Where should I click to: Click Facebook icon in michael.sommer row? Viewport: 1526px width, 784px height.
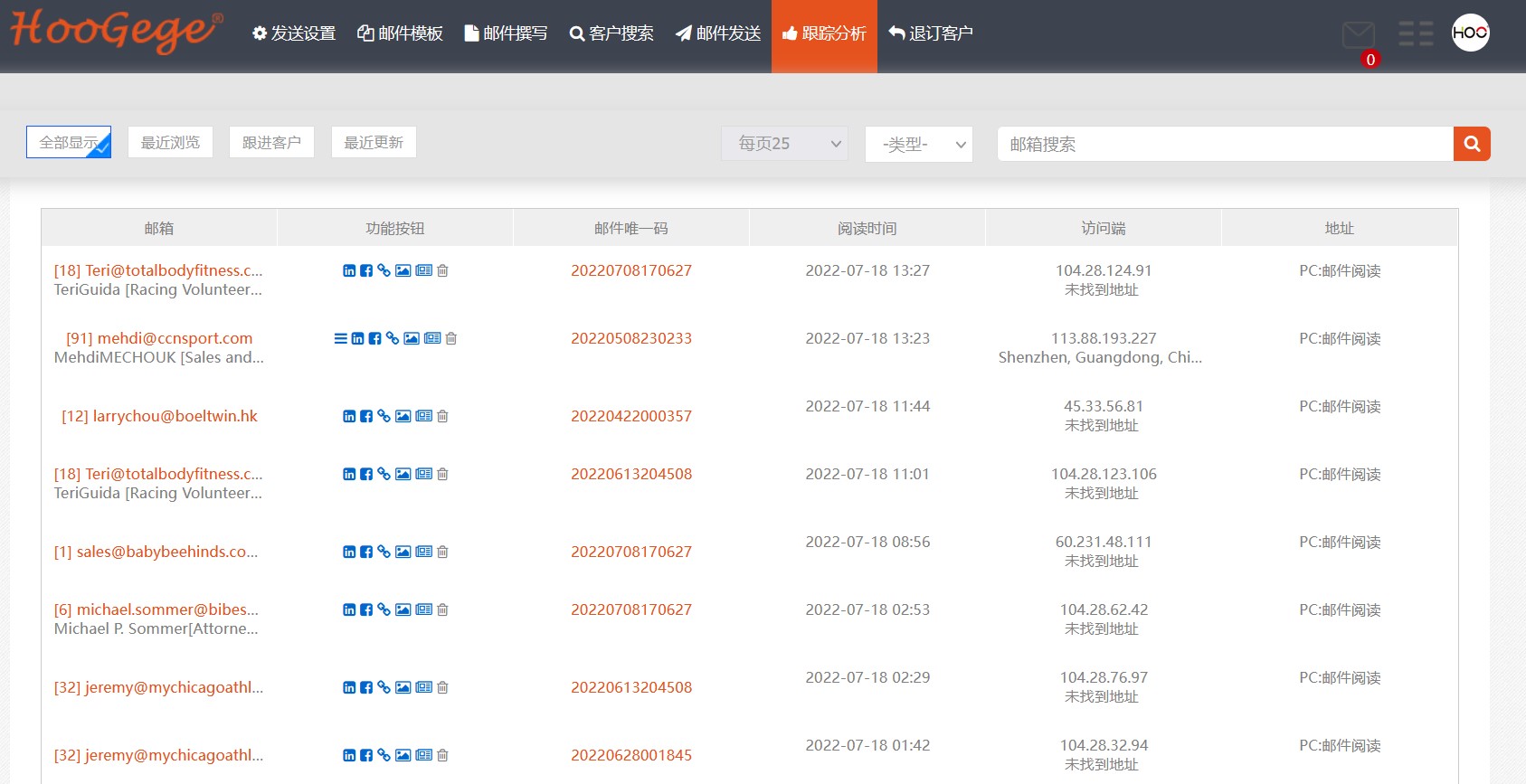click(366, 609)
